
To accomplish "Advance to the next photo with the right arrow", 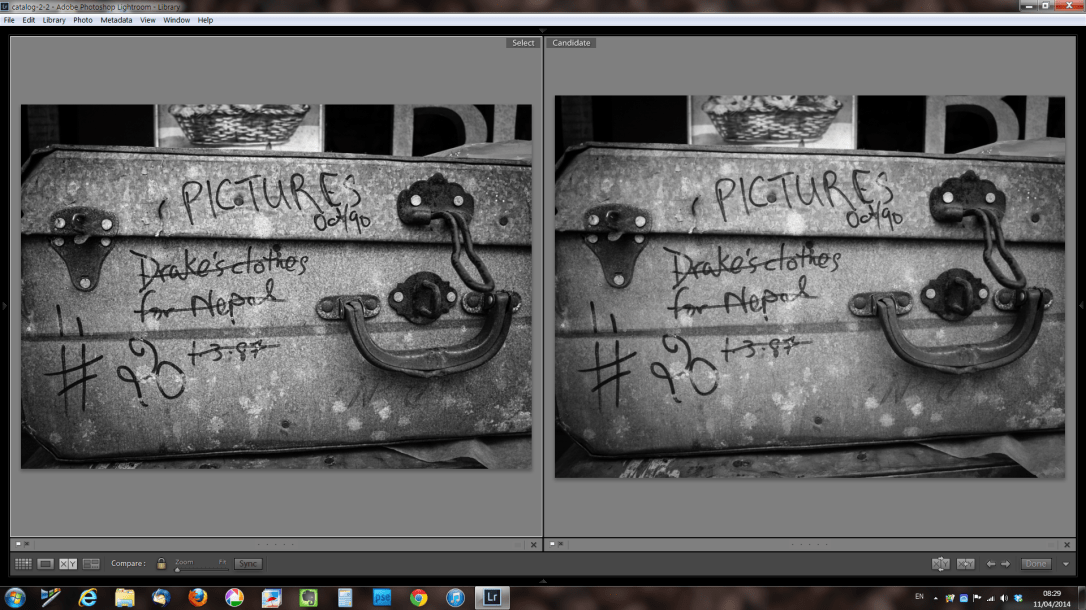I will pyautogui.click(x=1005, y=562).
